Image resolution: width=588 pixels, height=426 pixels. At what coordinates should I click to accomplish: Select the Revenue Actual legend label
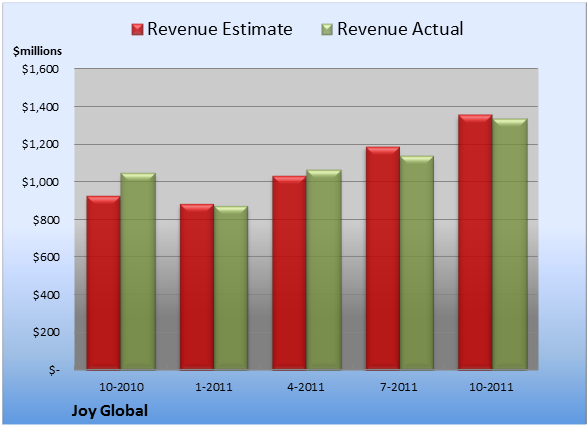click(400, 29)
